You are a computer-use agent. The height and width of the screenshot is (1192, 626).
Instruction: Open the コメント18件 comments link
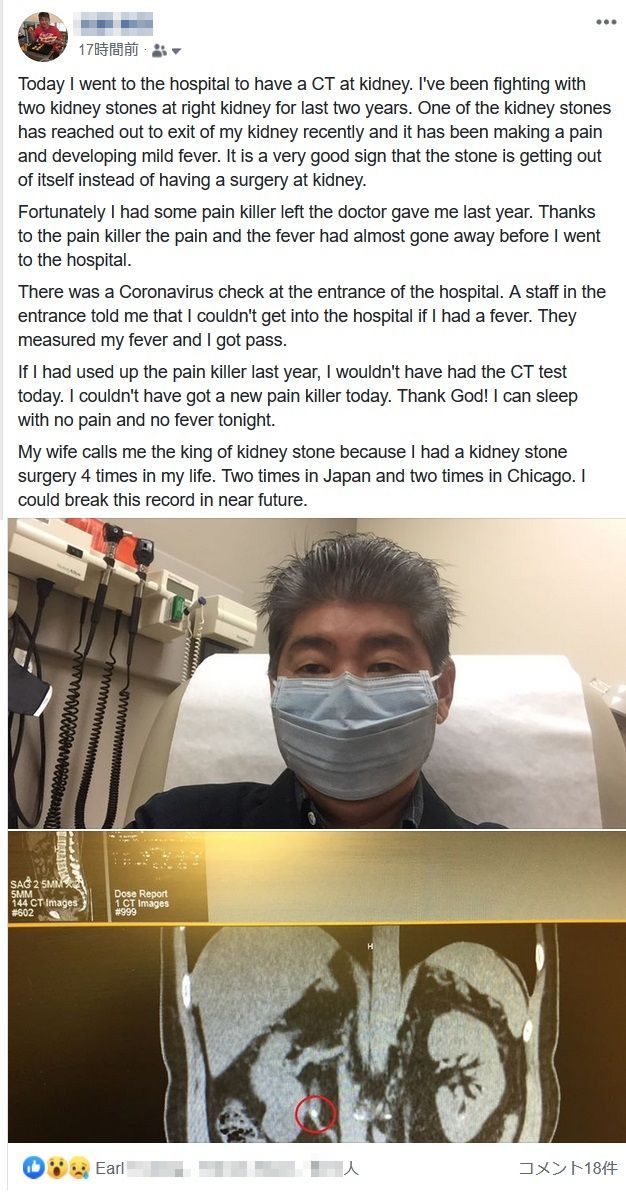(x=567, y=1168)
